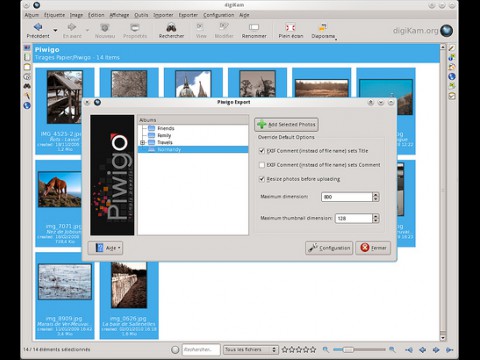
Task: Open the globe geolocation tab in right sidebar
Action: pyautogui.click(x=452, y=77)
